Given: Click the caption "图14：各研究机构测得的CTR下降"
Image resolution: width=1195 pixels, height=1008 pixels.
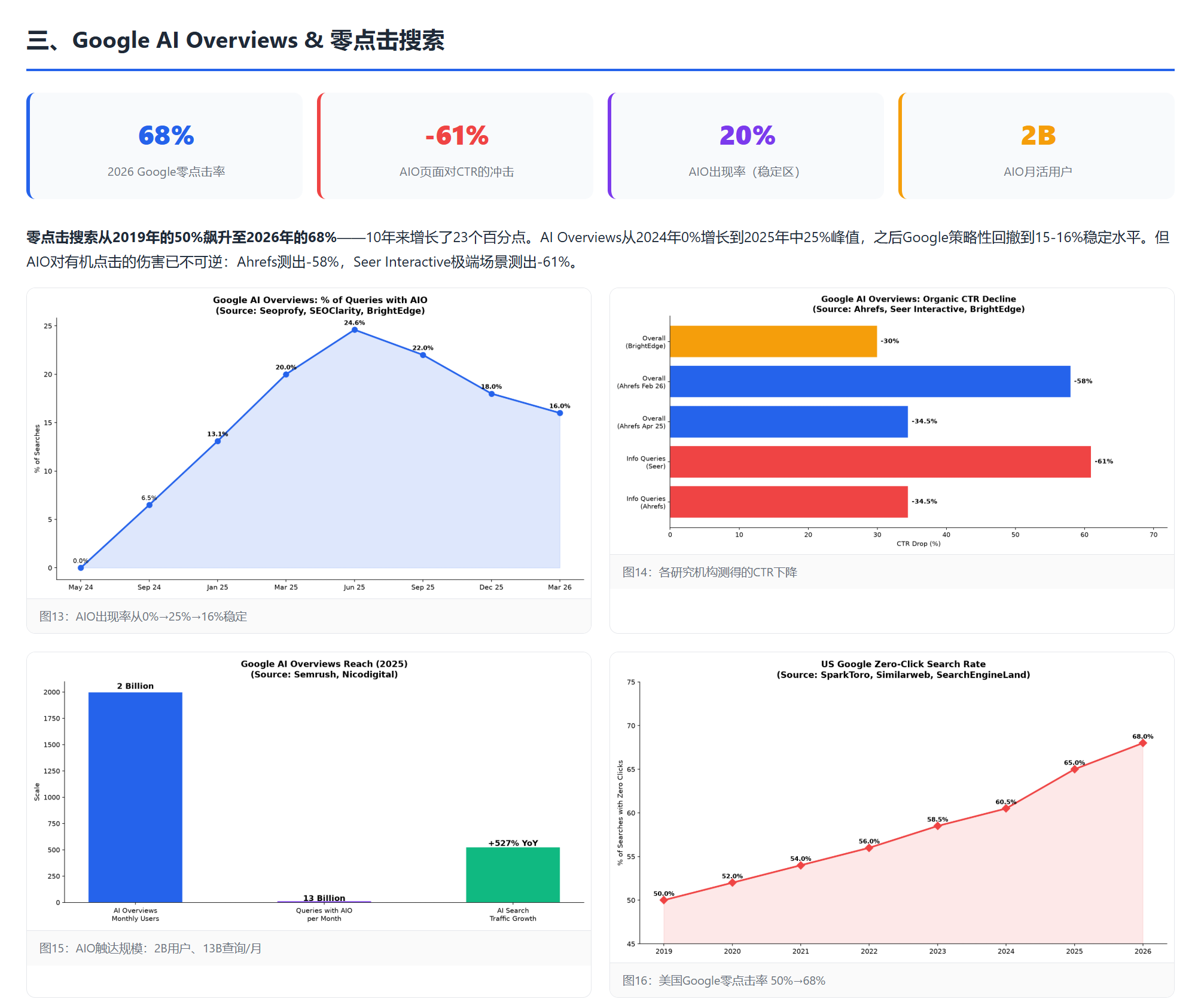Looking at the screenshot, I should [x=710, y=572].
